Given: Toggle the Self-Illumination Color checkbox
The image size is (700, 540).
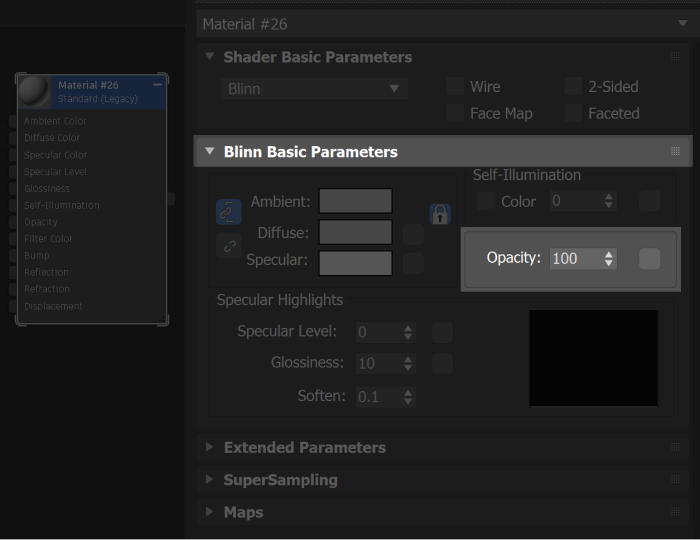Looking at the screenshot, I should click(486, 201).
